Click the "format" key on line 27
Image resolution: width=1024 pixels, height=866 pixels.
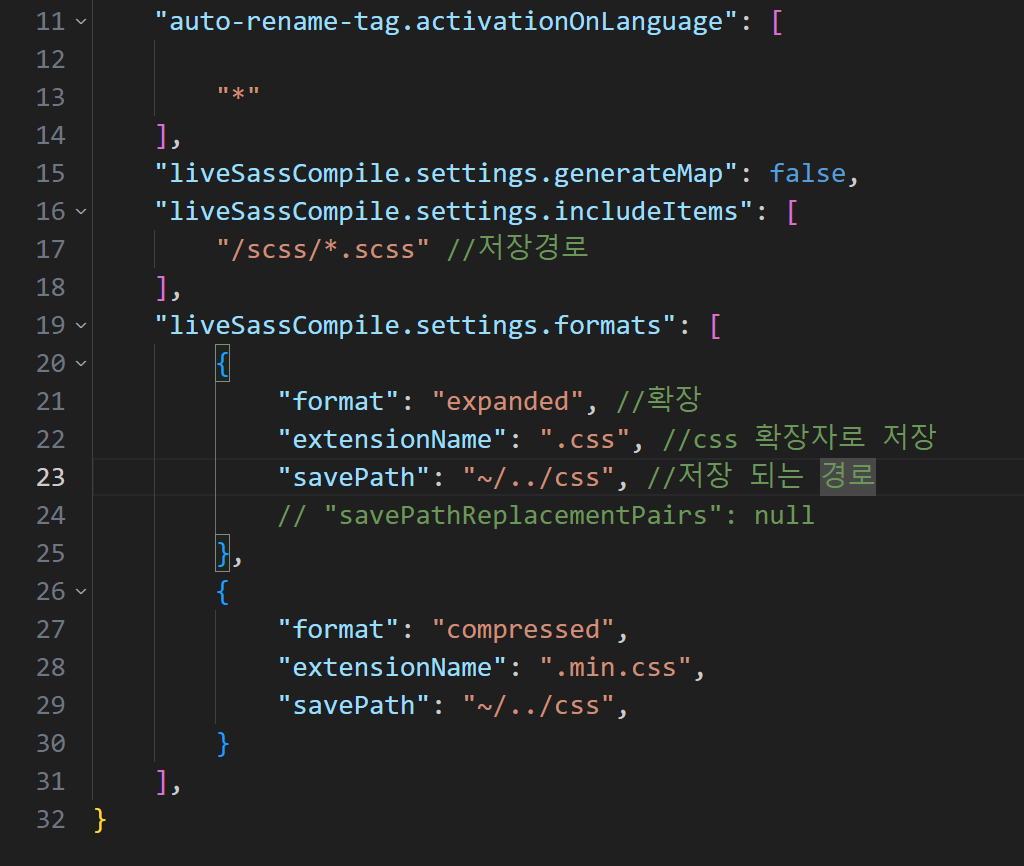[x=338, y=630]
